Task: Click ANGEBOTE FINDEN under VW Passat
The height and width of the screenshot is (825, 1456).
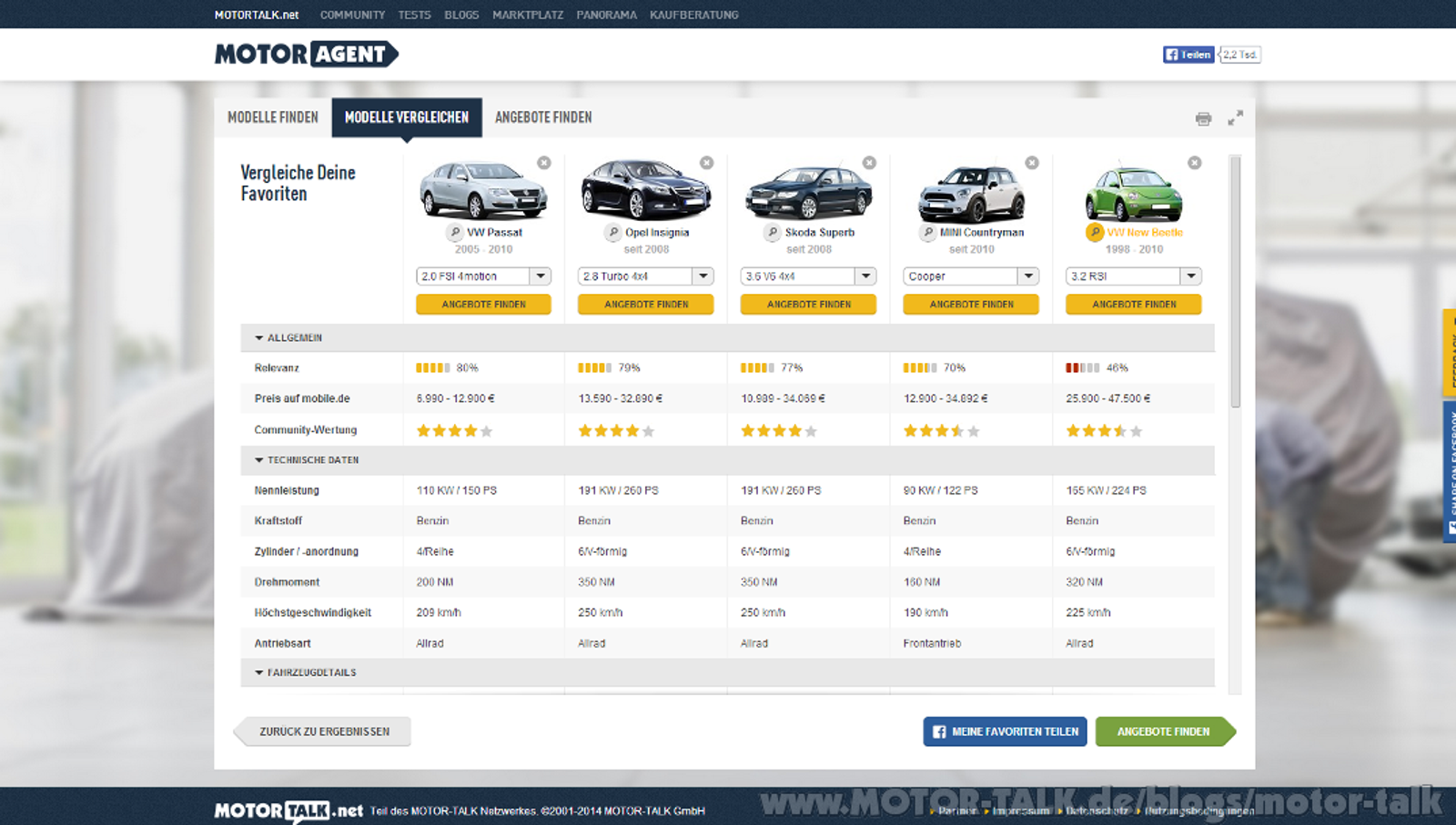Action: coord(483,305)
